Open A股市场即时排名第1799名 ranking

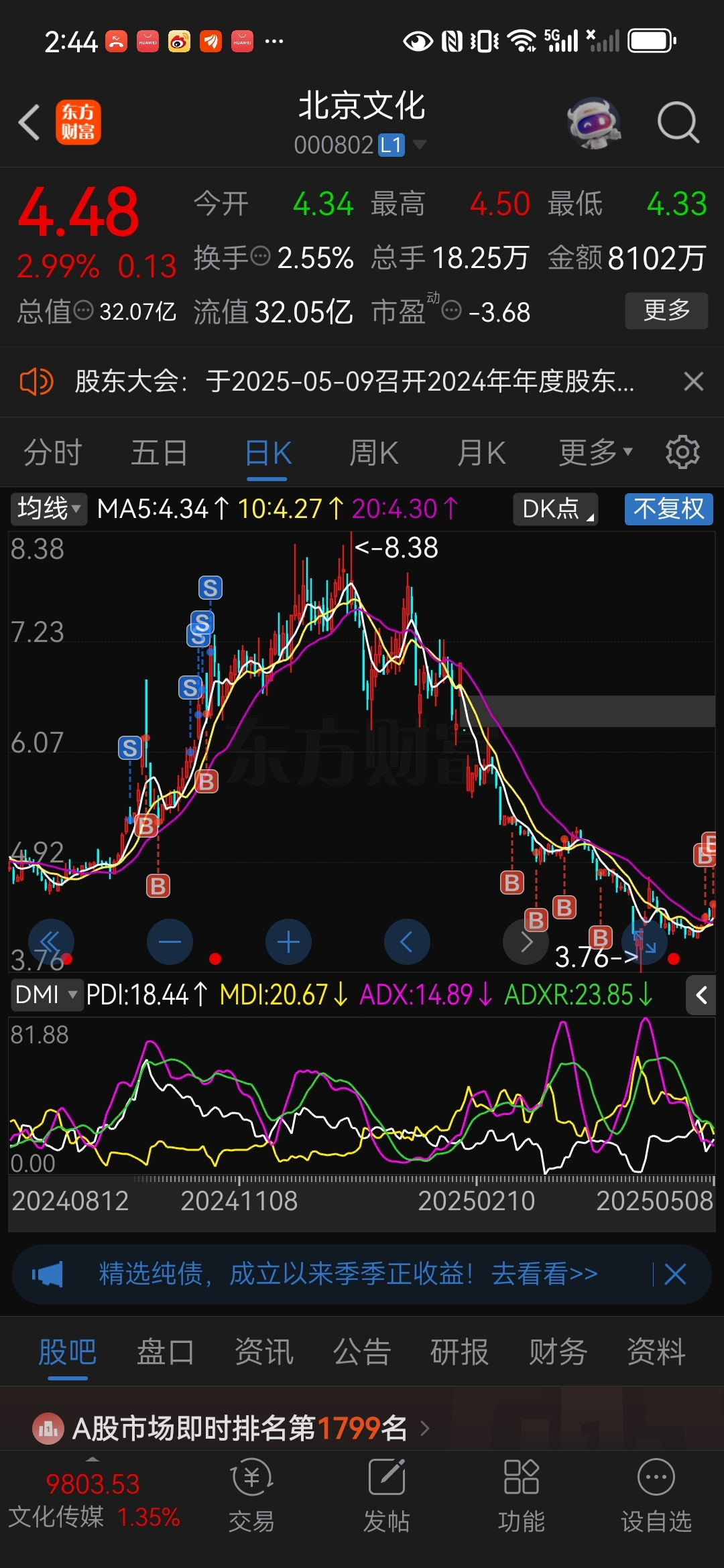(239, 1429)
